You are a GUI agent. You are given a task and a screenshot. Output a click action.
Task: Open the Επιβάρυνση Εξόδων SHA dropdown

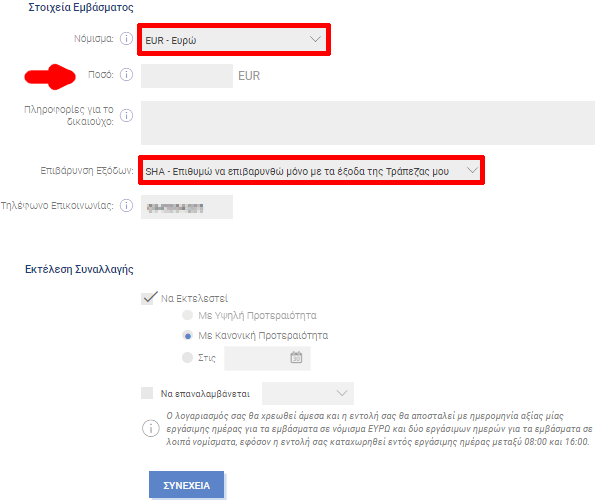(x=311, y=170)
